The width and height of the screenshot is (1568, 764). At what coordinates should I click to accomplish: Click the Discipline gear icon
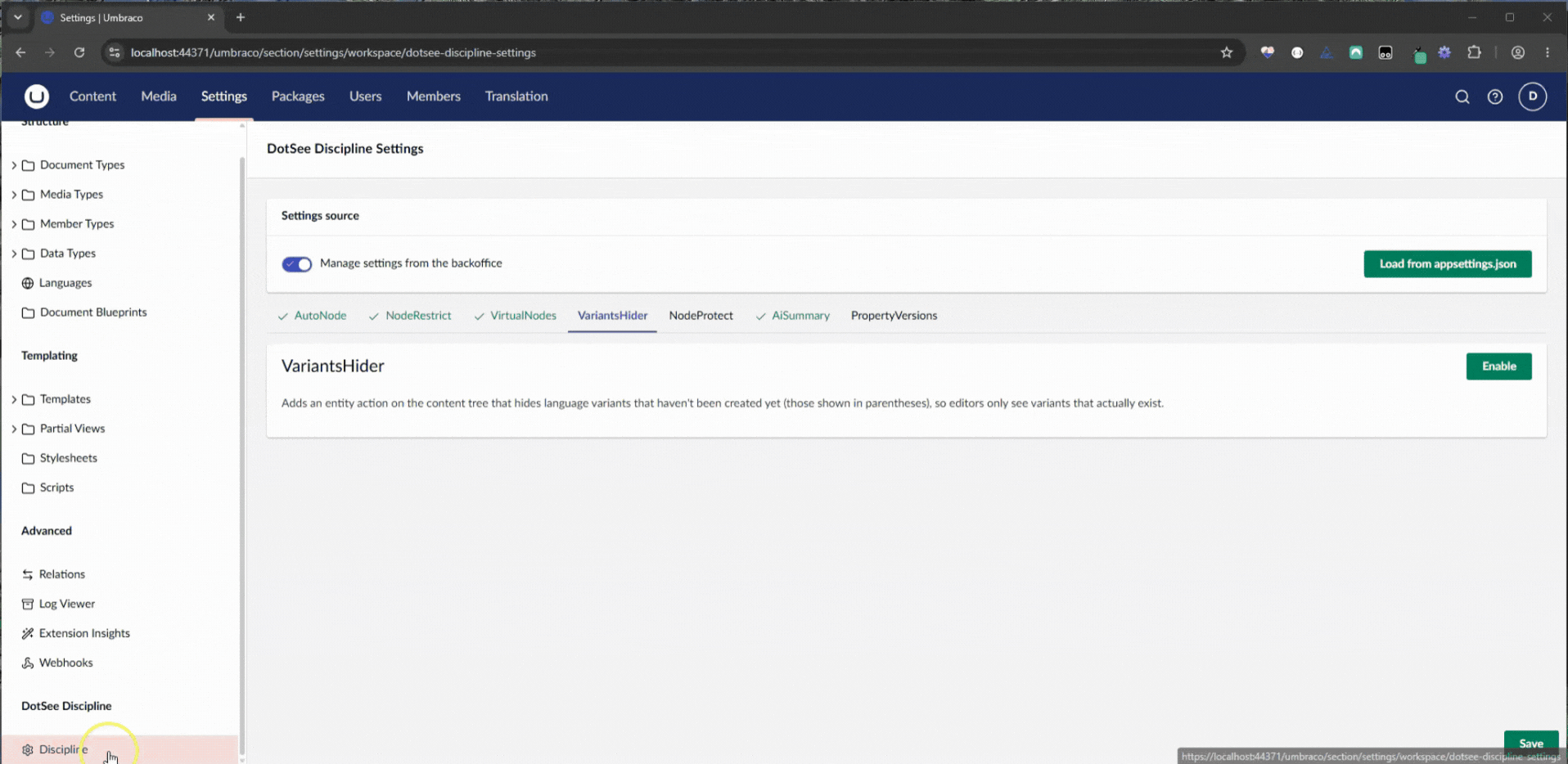coord(28,749)
